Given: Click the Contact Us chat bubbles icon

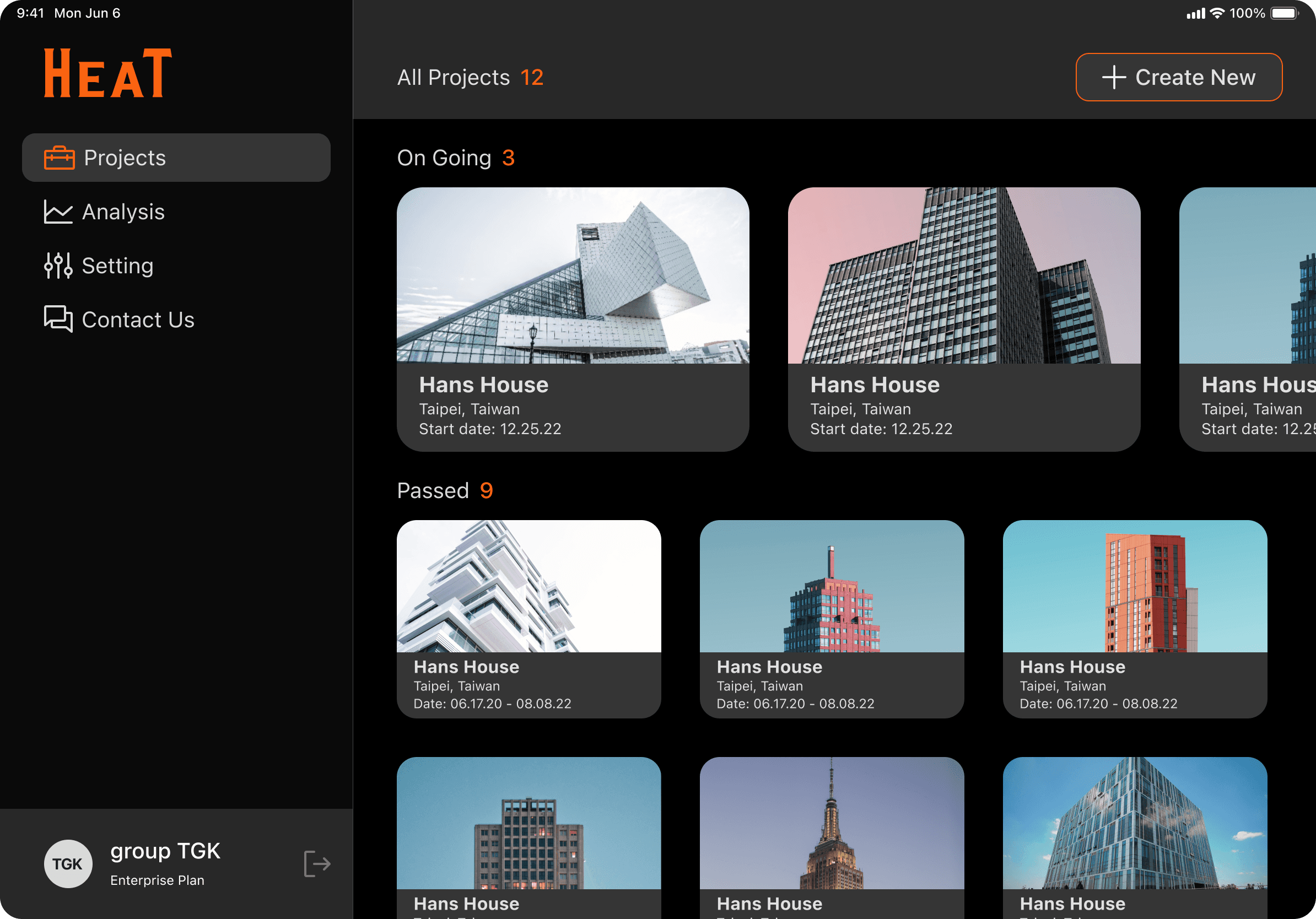Looking at the screenshot, I should [x=58, y=319].
